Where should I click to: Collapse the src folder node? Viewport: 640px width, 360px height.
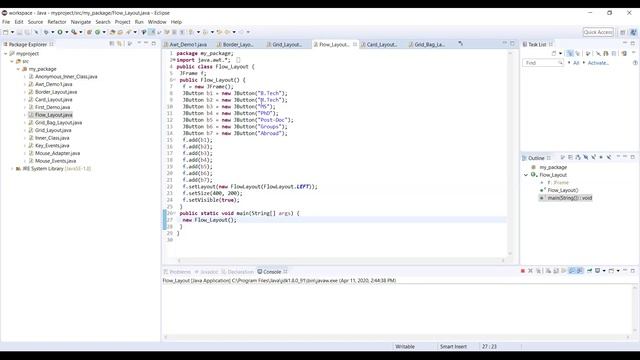tap(12, 61)
